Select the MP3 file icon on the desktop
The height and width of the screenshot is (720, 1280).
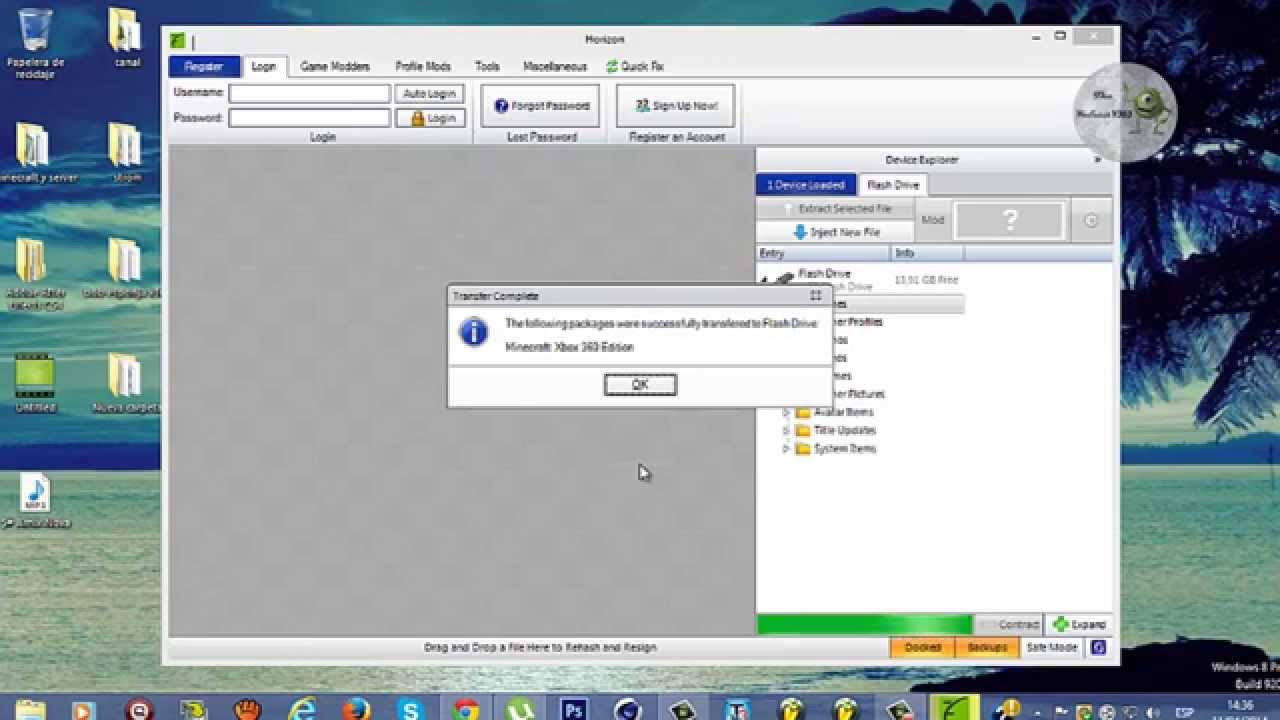[x=35, y=500]
